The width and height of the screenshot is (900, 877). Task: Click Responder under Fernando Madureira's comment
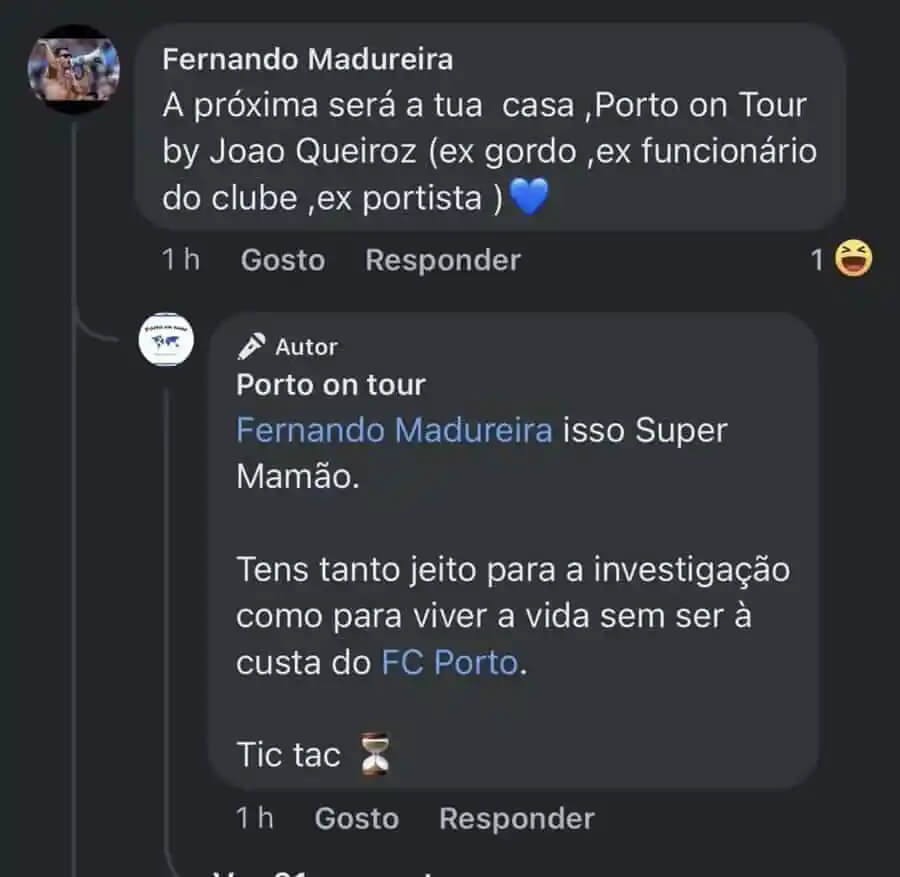click(x=443, y=260)
